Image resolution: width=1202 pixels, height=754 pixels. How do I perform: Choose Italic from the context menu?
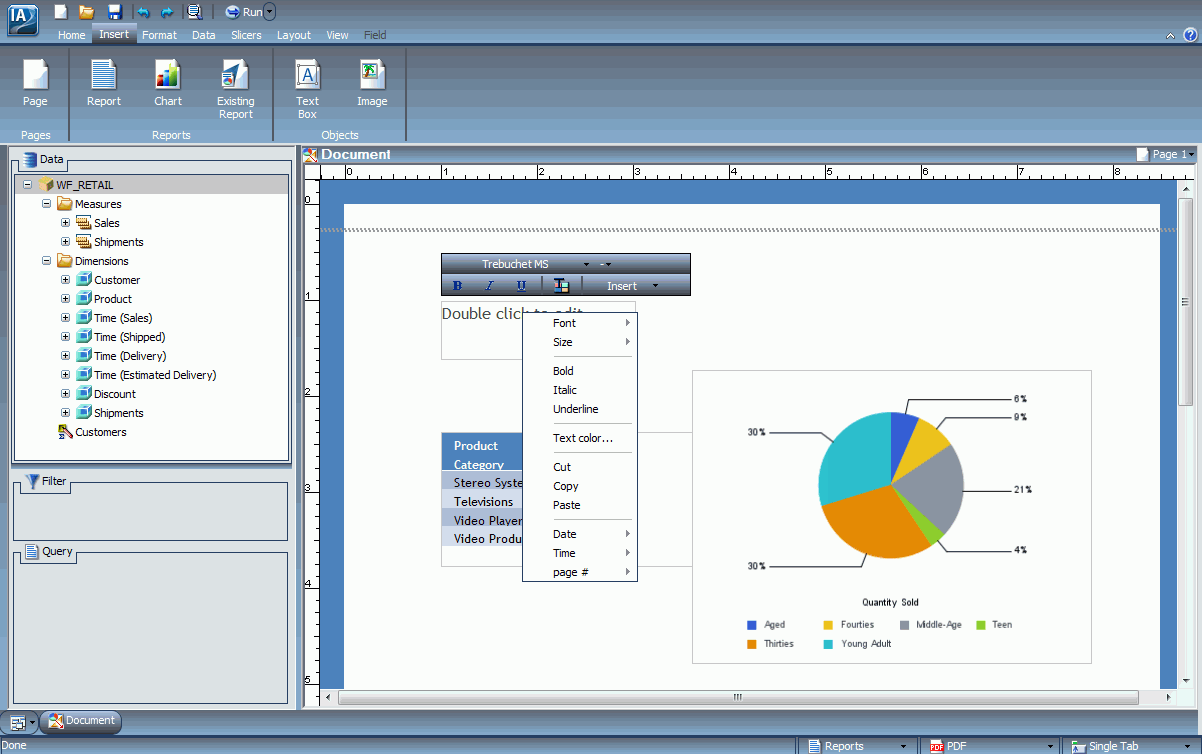click(x=580, y=390)
